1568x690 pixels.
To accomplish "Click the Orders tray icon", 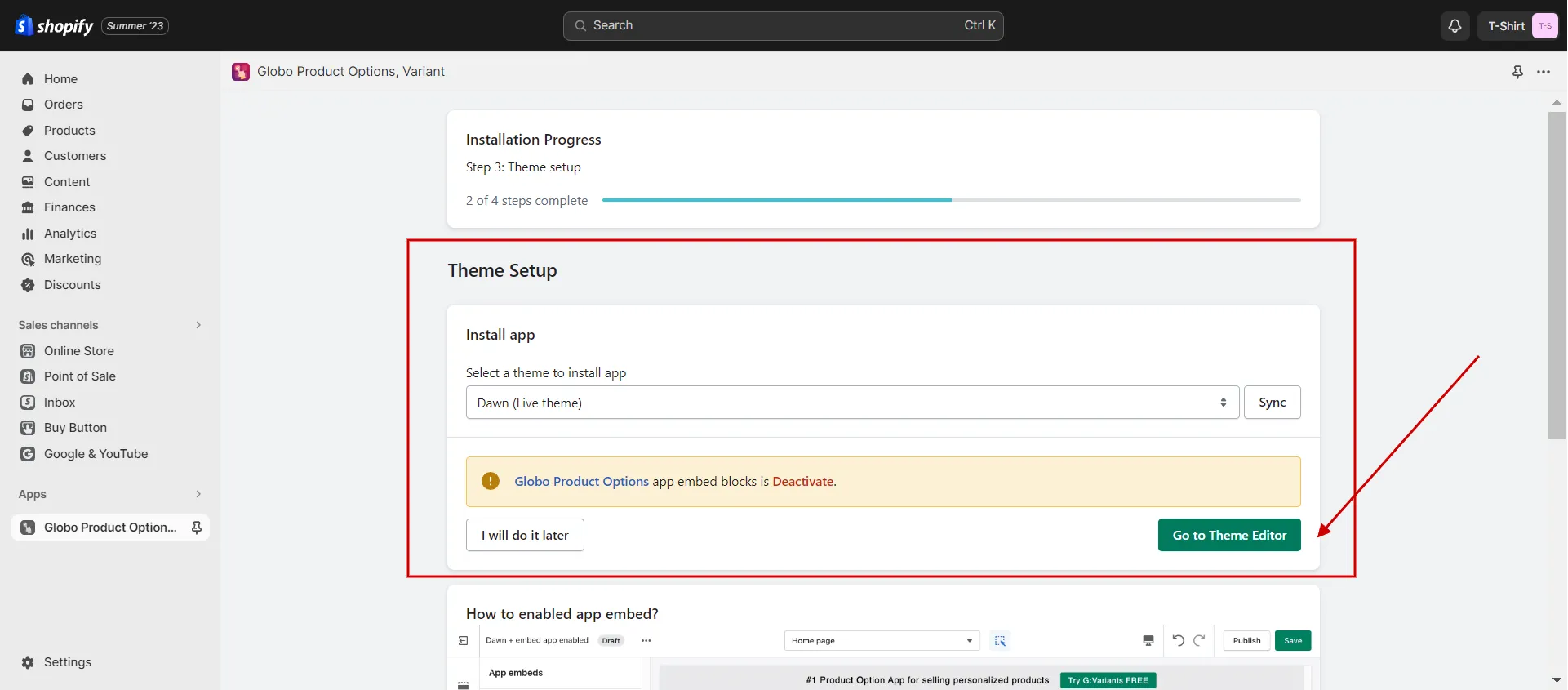I will (28, 105).
